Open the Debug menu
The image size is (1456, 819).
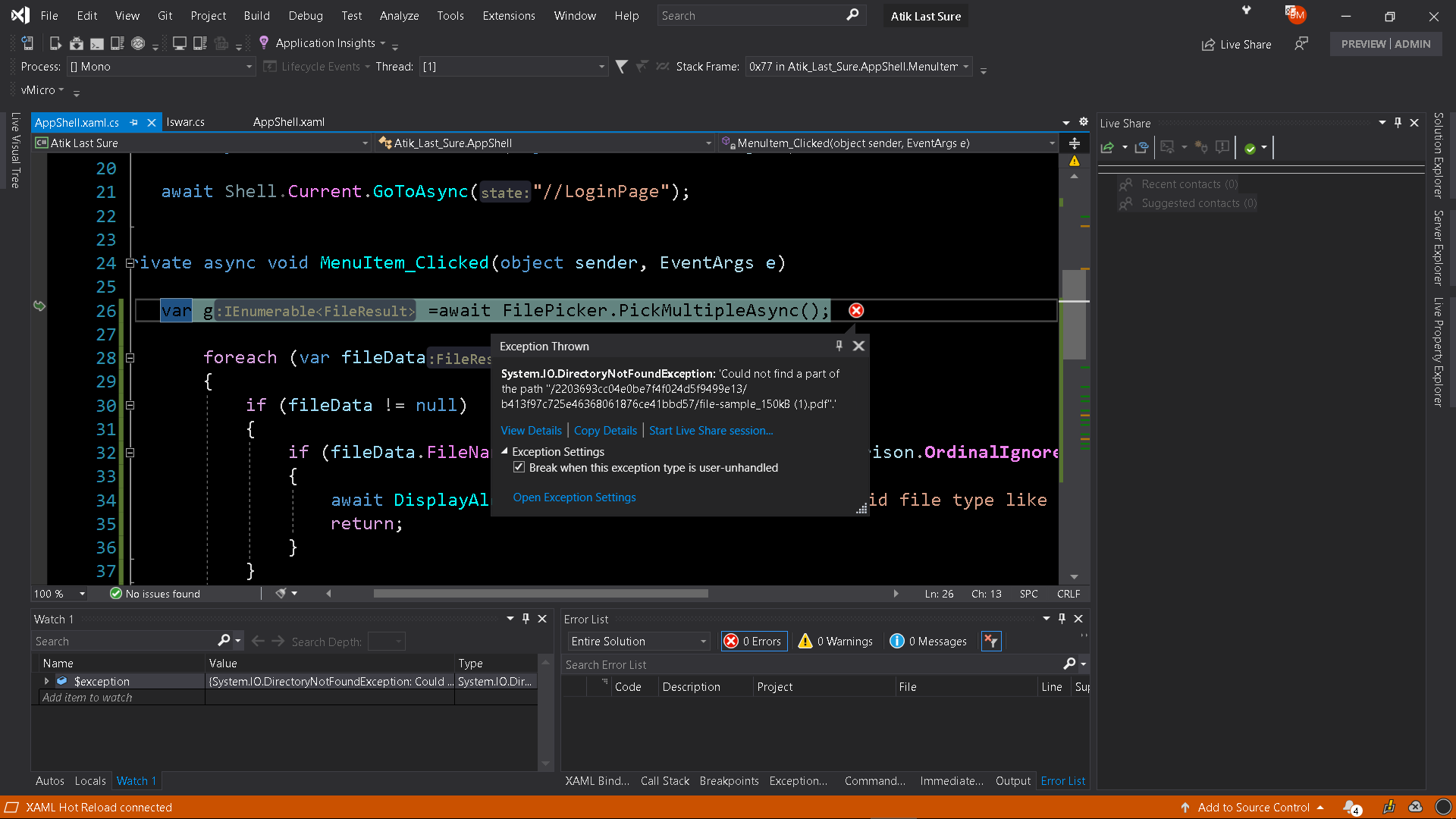click(x=305, y=15)
